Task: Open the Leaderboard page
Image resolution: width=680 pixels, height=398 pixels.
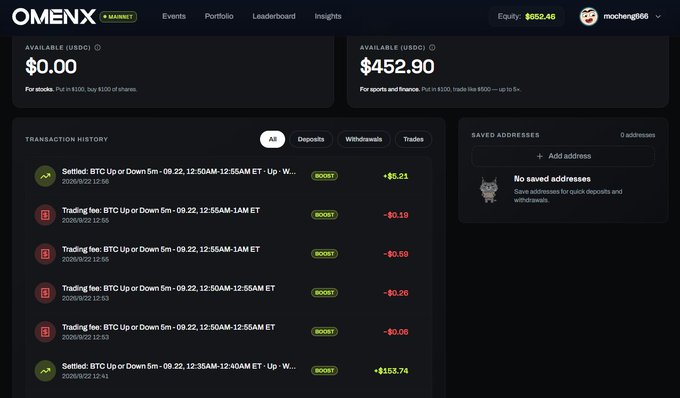Action: click(x=274, y=16)
